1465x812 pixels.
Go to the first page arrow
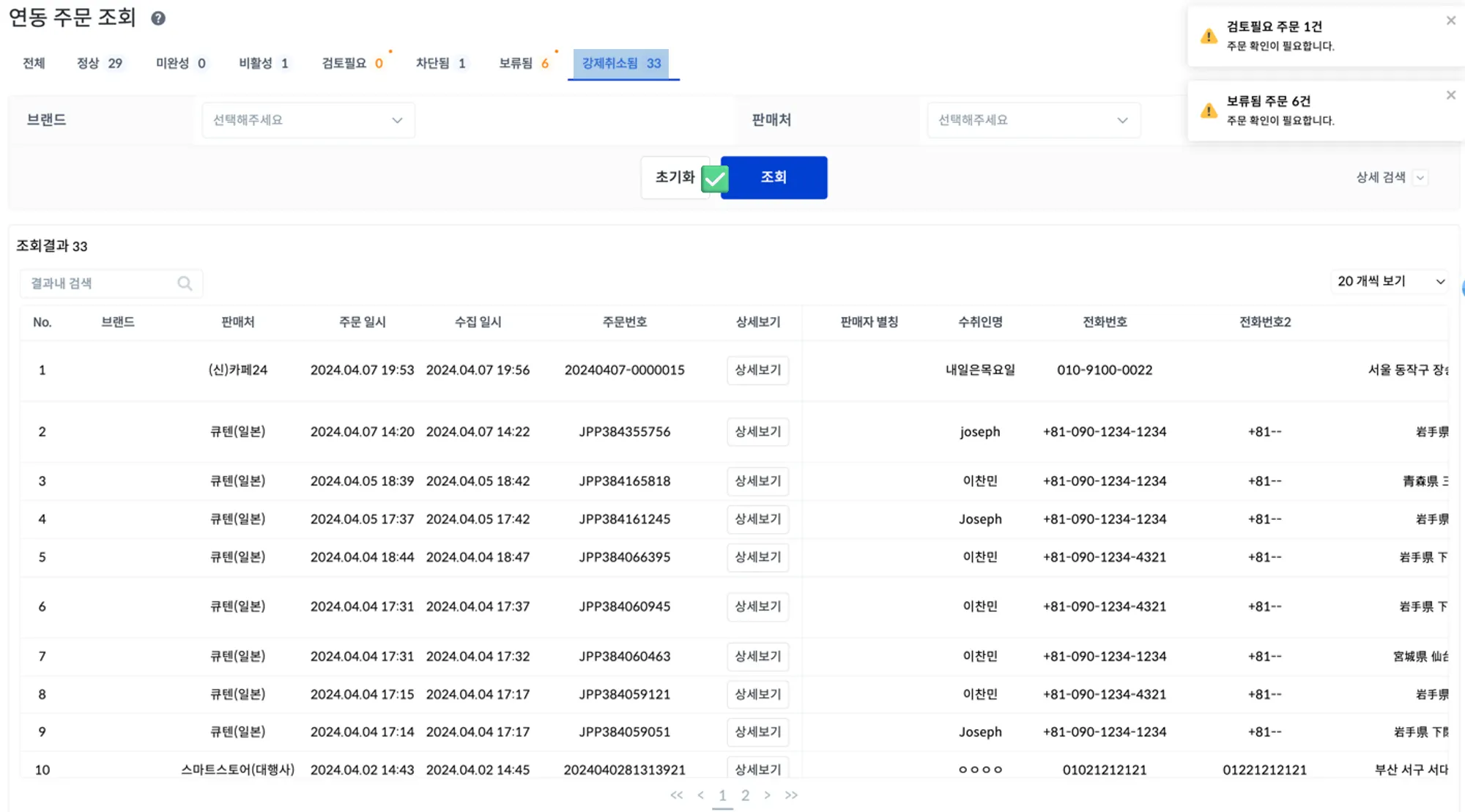pyautogui.click(x=676, y=795)
